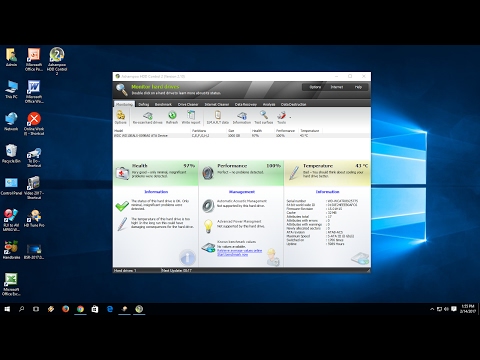Click the Temperature 43 °C panel heading
480x360 pixels.
pyautogui.click(x=335, y=166)
